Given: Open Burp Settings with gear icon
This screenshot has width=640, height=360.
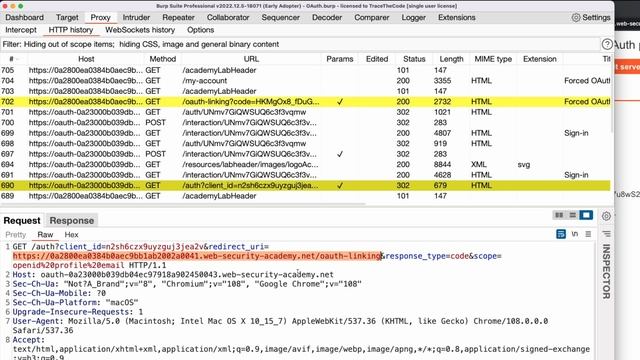Looking at the screenshot, I should (x=591, y=18).
